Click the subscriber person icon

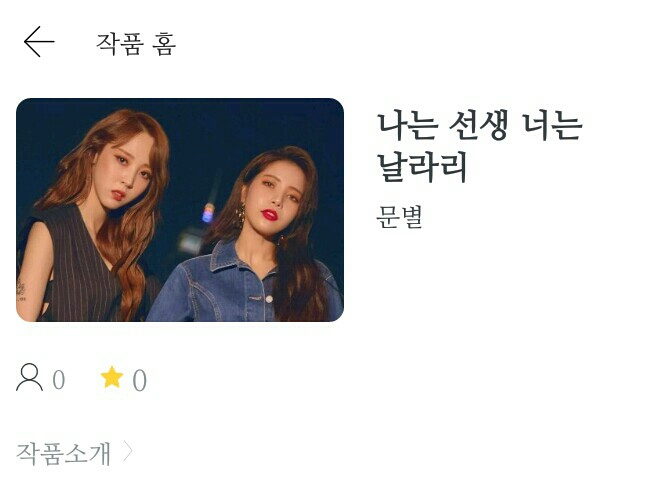click(30, 378)
